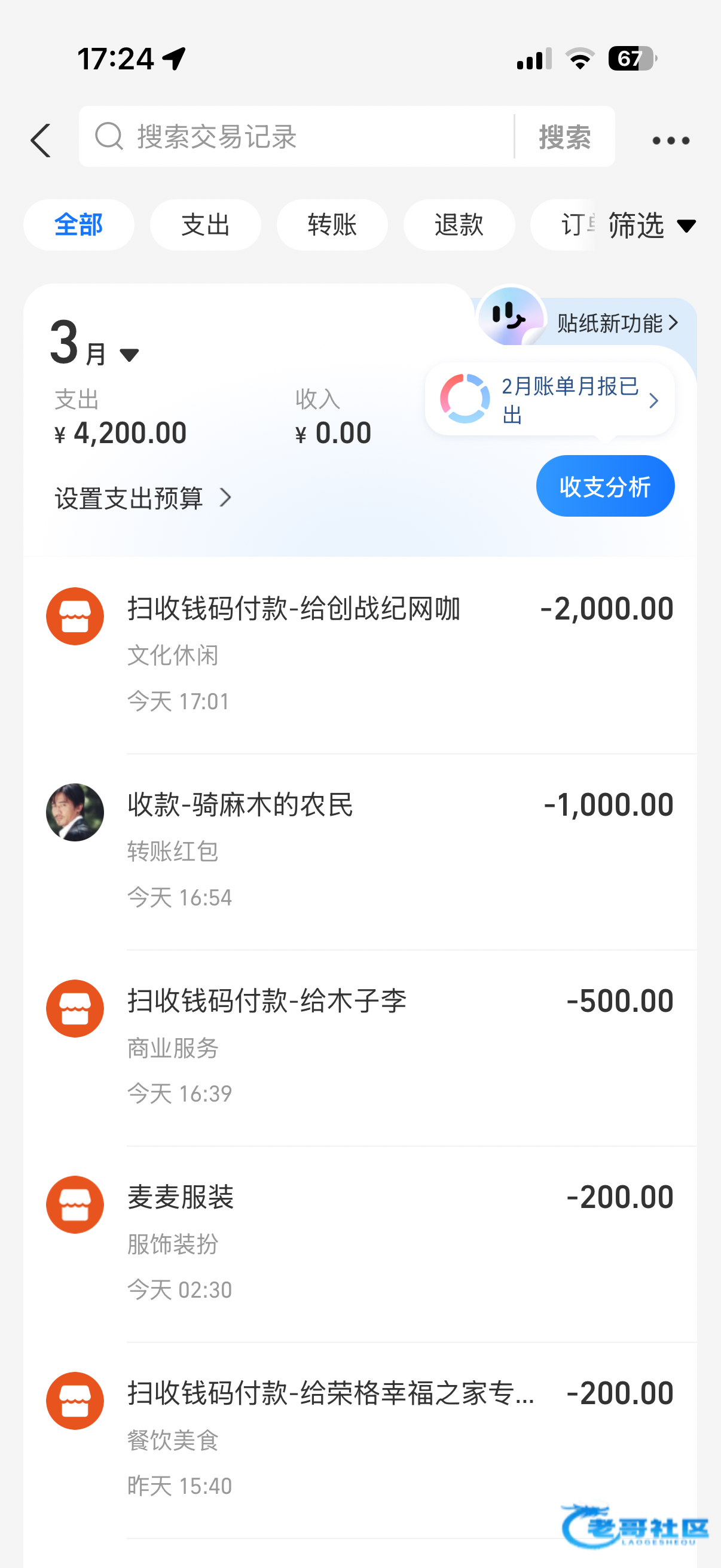
Task: Tap the sticker smiley face icon
Action: pyautogui.click(x=510, y=316)
